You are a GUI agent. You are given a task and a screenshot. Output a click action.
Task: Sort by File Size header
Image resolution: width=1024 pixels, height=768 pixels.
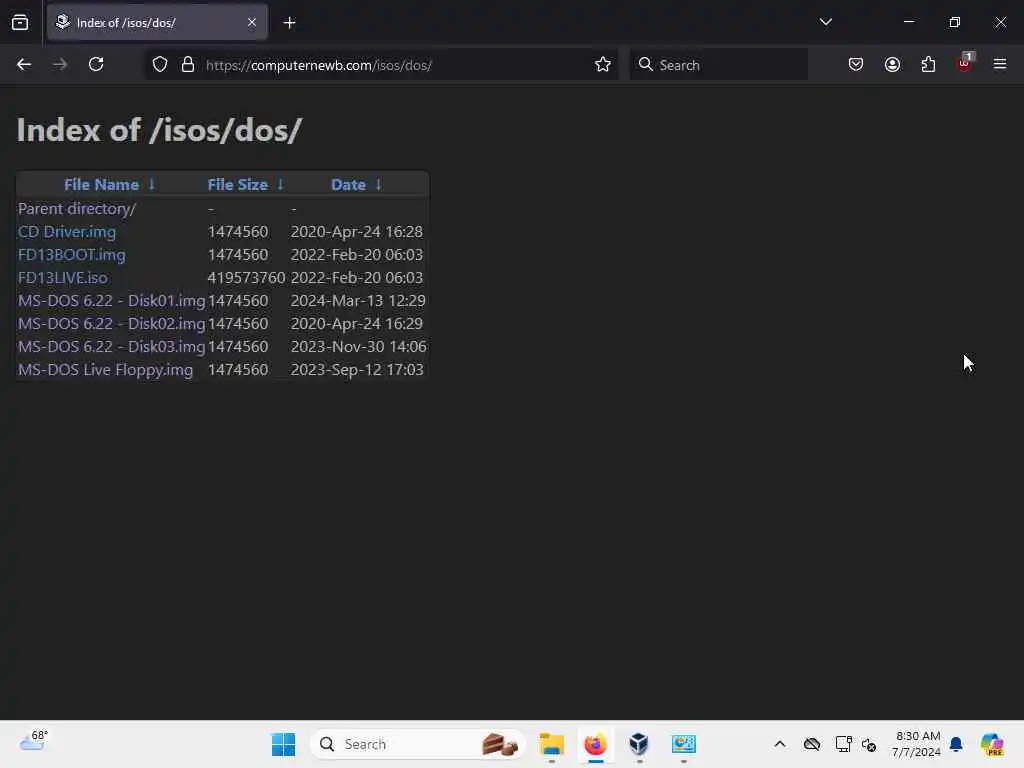click(238, 185)
